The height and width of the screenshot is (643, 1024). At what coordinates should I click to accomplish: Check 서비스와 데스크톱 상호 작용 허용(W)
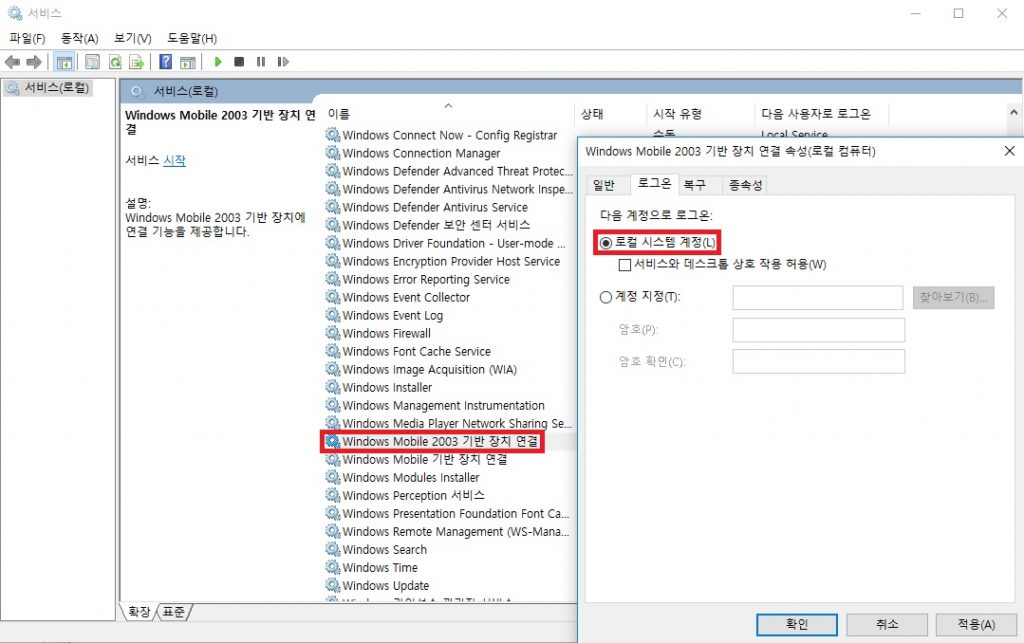pyautogui.click(x=625, y=264)
